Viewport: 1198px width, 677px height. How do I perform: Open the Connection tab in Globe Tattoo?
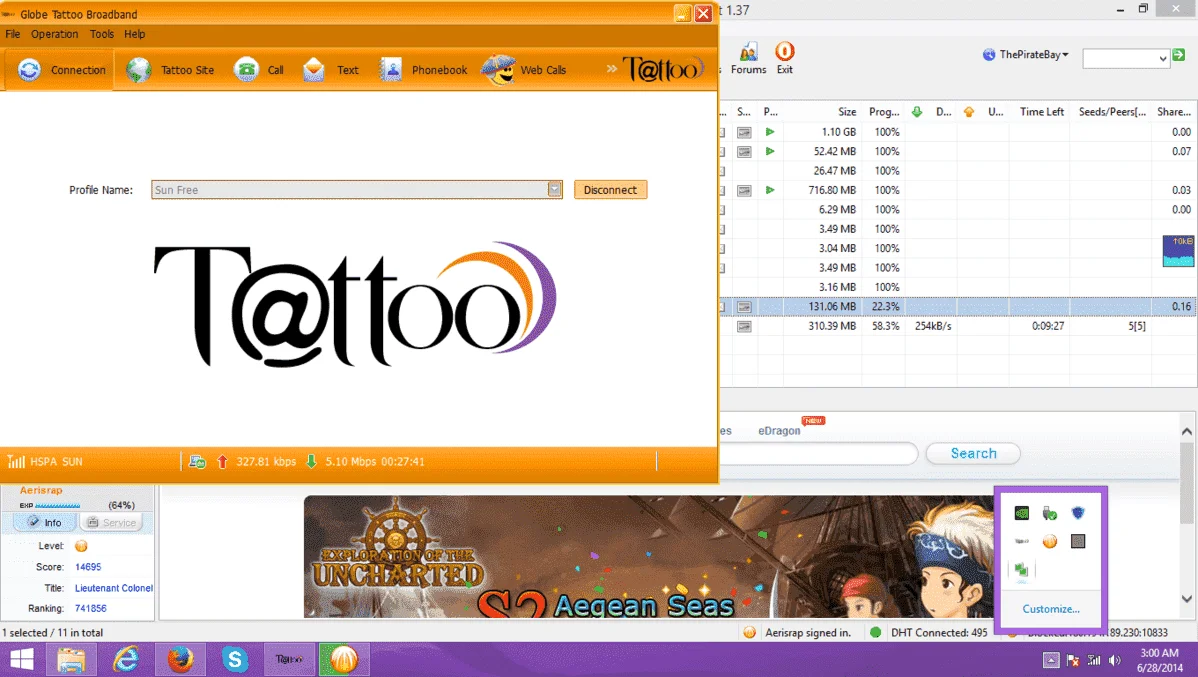pyautogui.click(x=60, y=70)
